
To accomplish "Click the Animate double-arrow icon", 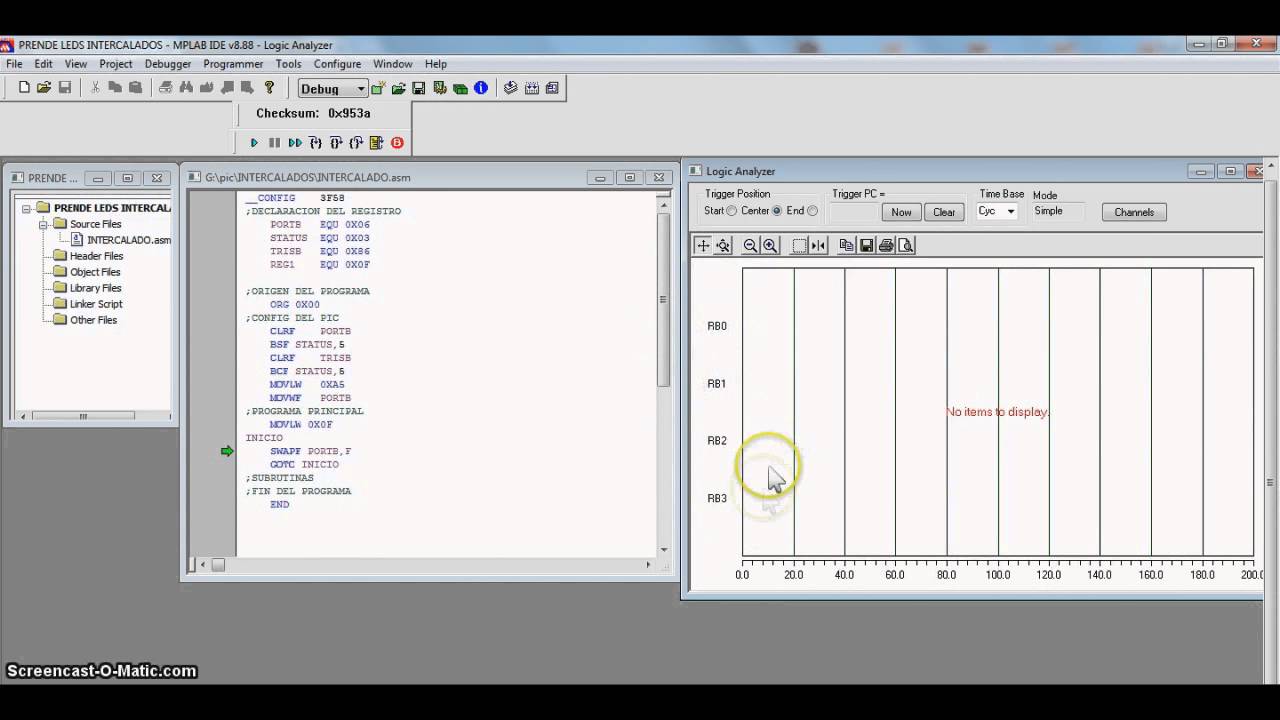I will (295, 143).
